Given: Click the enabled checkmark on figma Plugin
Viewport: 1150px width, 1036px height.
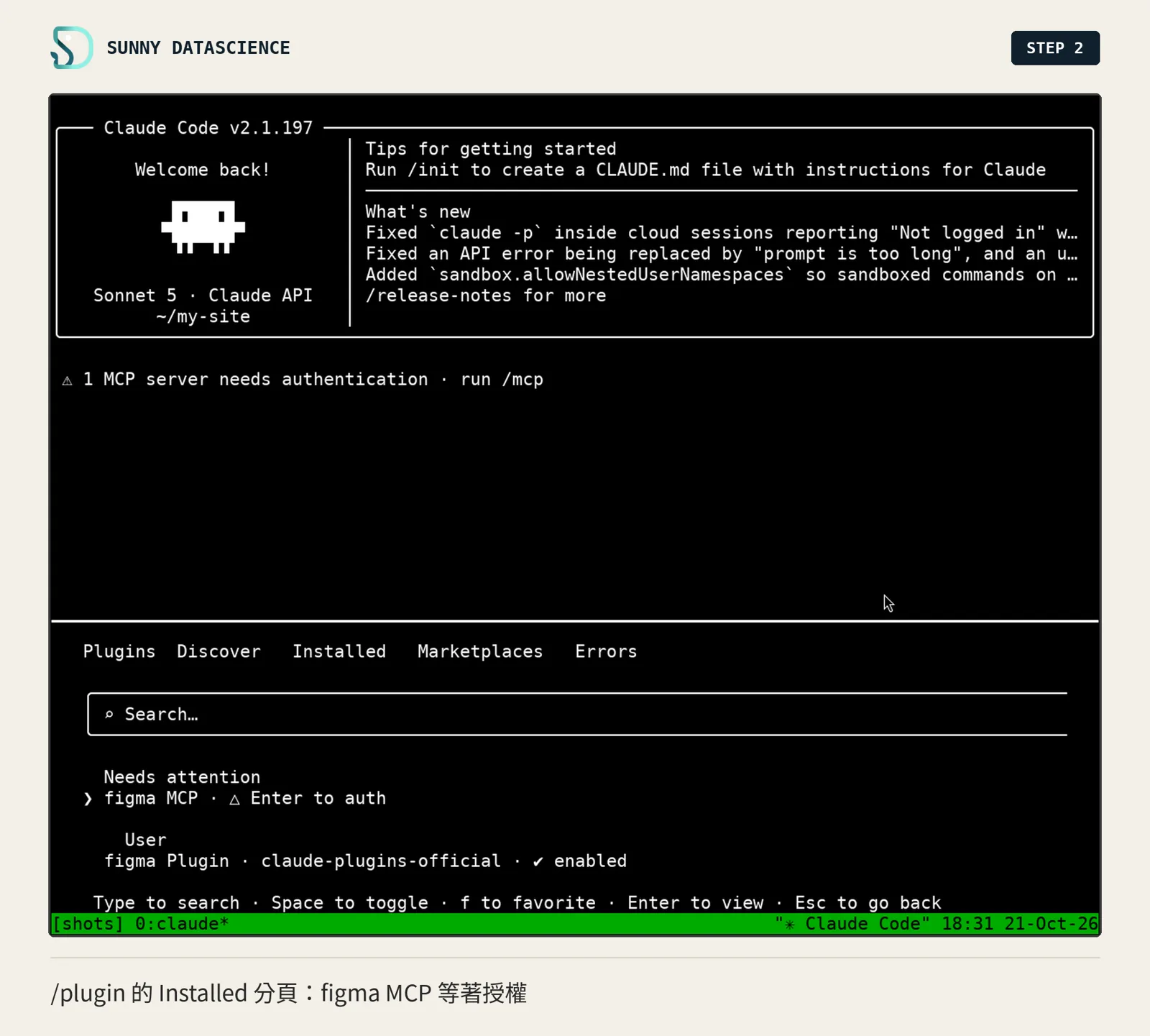Looking at the screenshot, I should [x=538, y=861].
